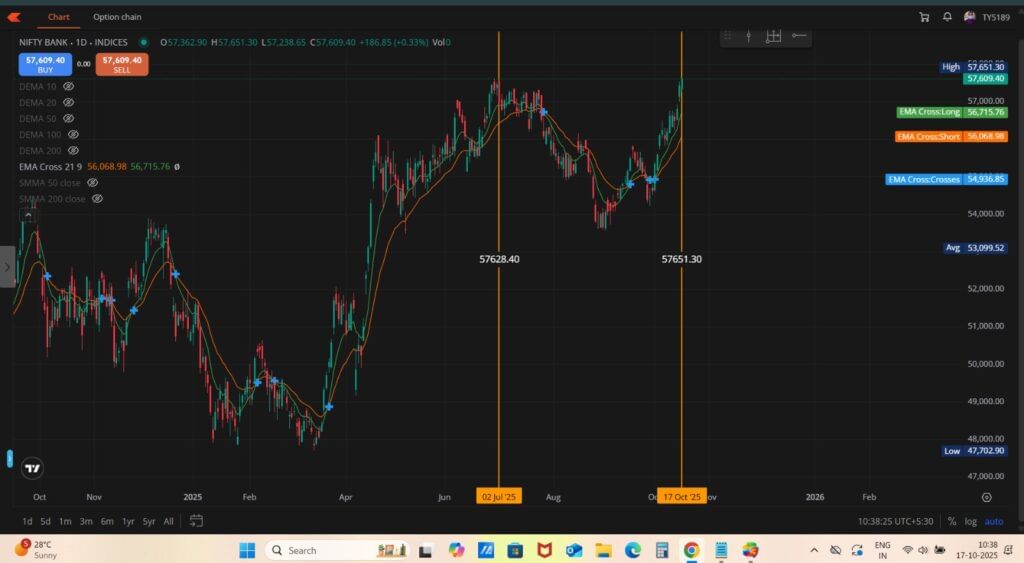
Task: Click the Kotak logo back arrow
Action: (x=14, y=17)
